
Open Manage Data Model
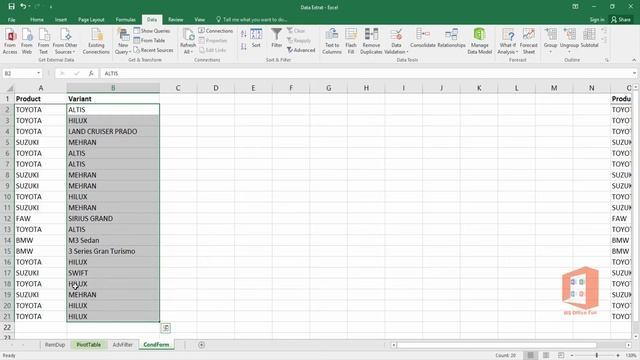pyautogui.click(x=480, y=41)
